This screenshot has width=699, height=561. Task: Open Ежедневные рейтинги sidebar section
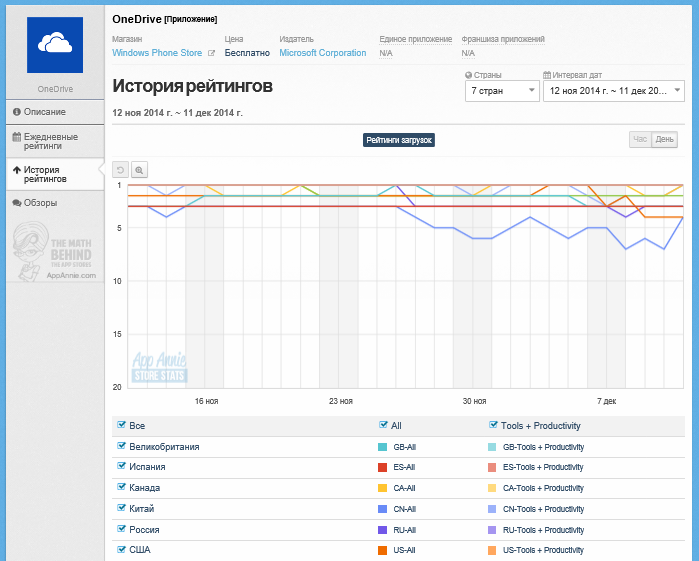click(x=55, y=141)
